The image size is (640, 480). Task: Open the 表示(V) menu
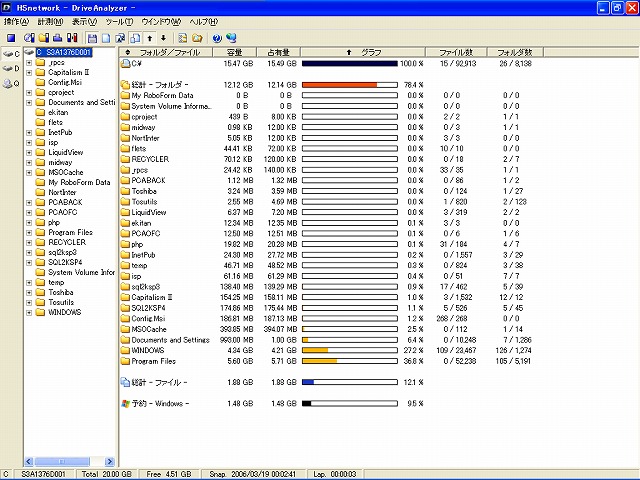(84, 22)
